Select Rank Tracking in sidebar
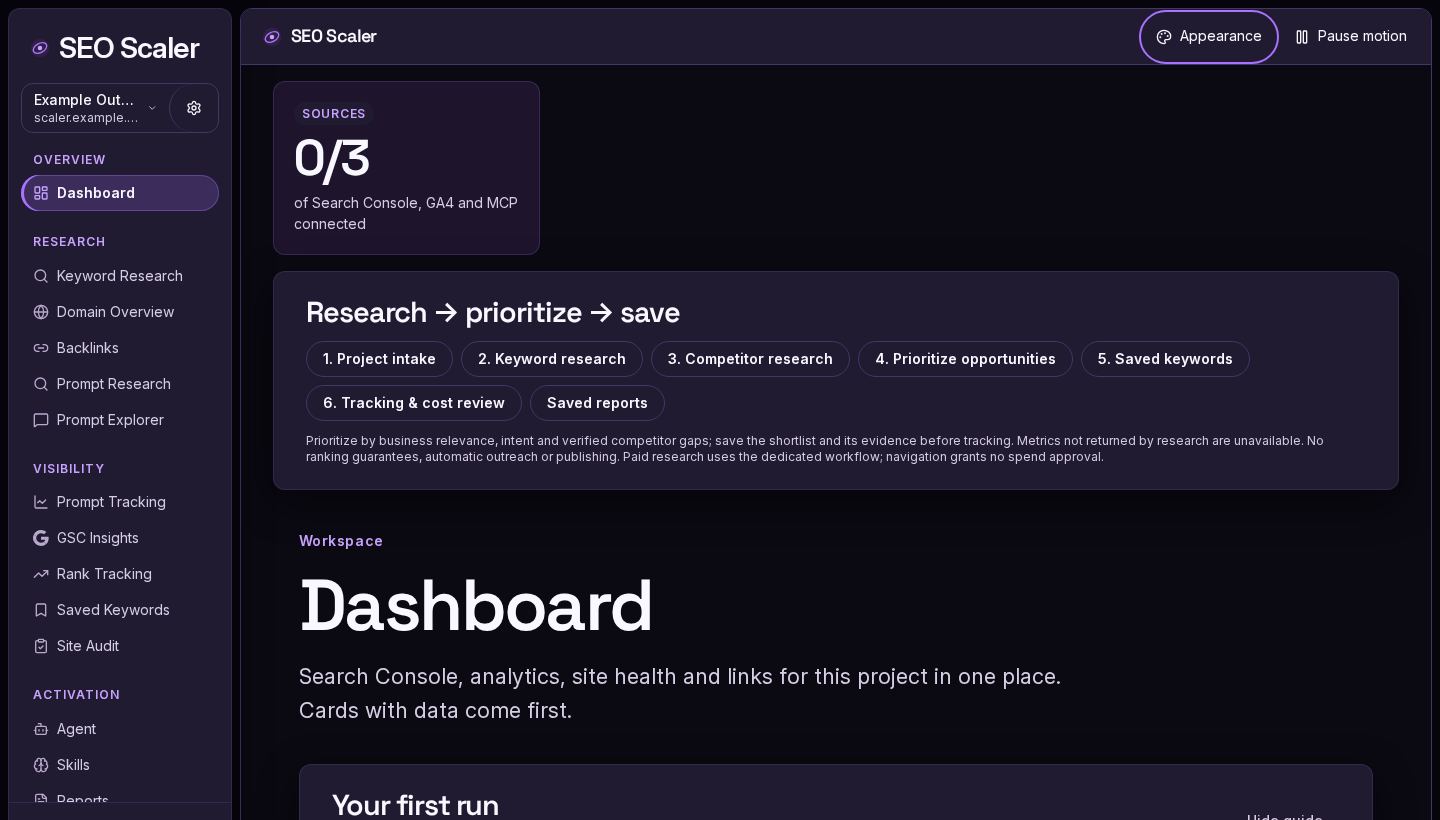This screenshot has width=1440, height=820. pyautogui.click(x=120, y=574)
